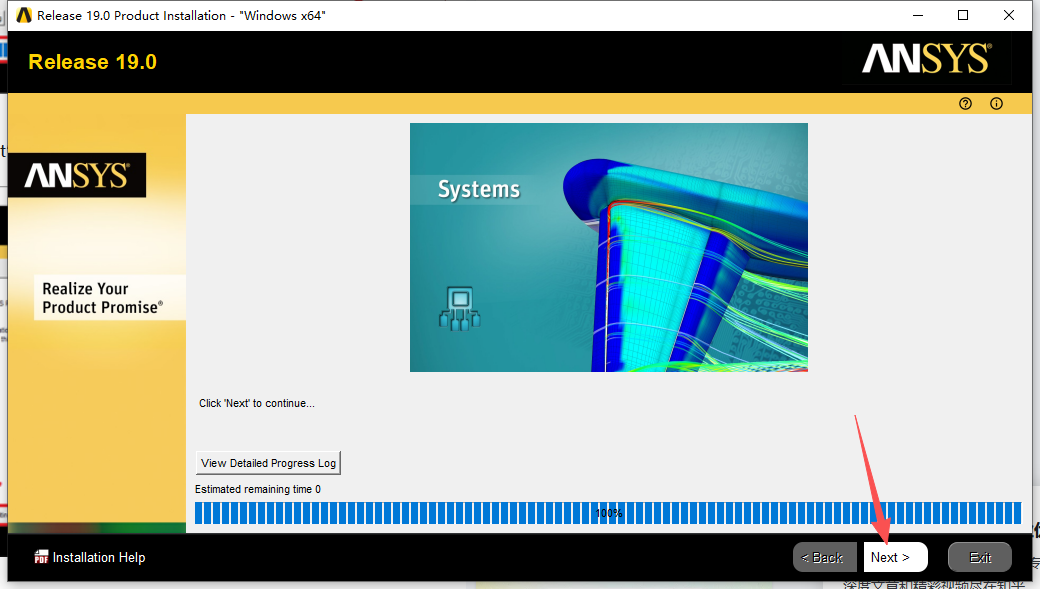This screenshot has width=1040, height=589.
Task: Open the Installation Help PDF icon
Action: 40,557
